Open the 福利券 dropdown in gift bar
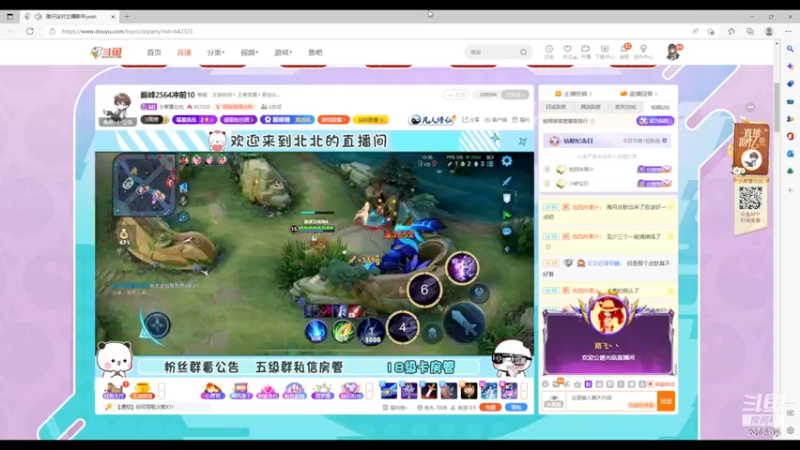 [x=395, y=408]
